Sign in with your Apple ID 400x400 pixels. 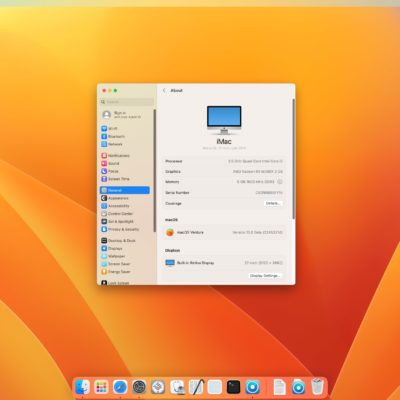point(125,115)
